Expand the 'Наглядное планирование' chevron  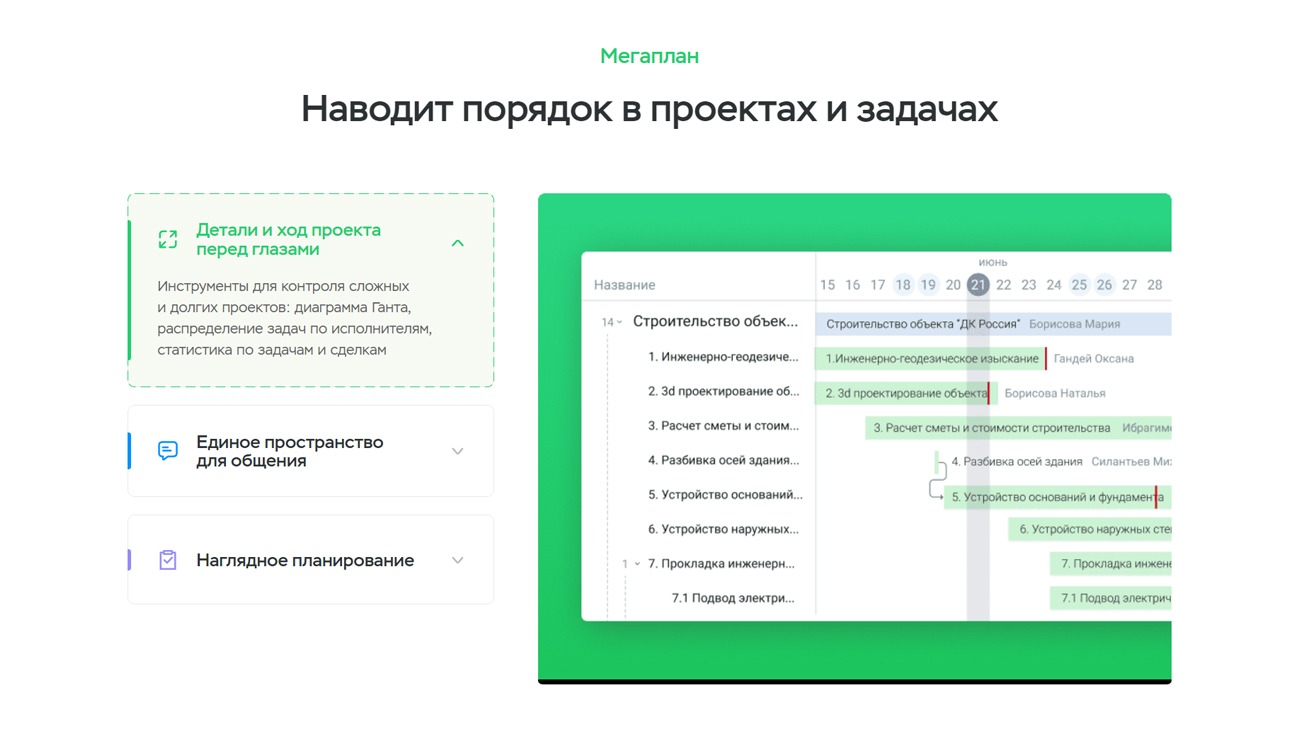coord(457,560)
